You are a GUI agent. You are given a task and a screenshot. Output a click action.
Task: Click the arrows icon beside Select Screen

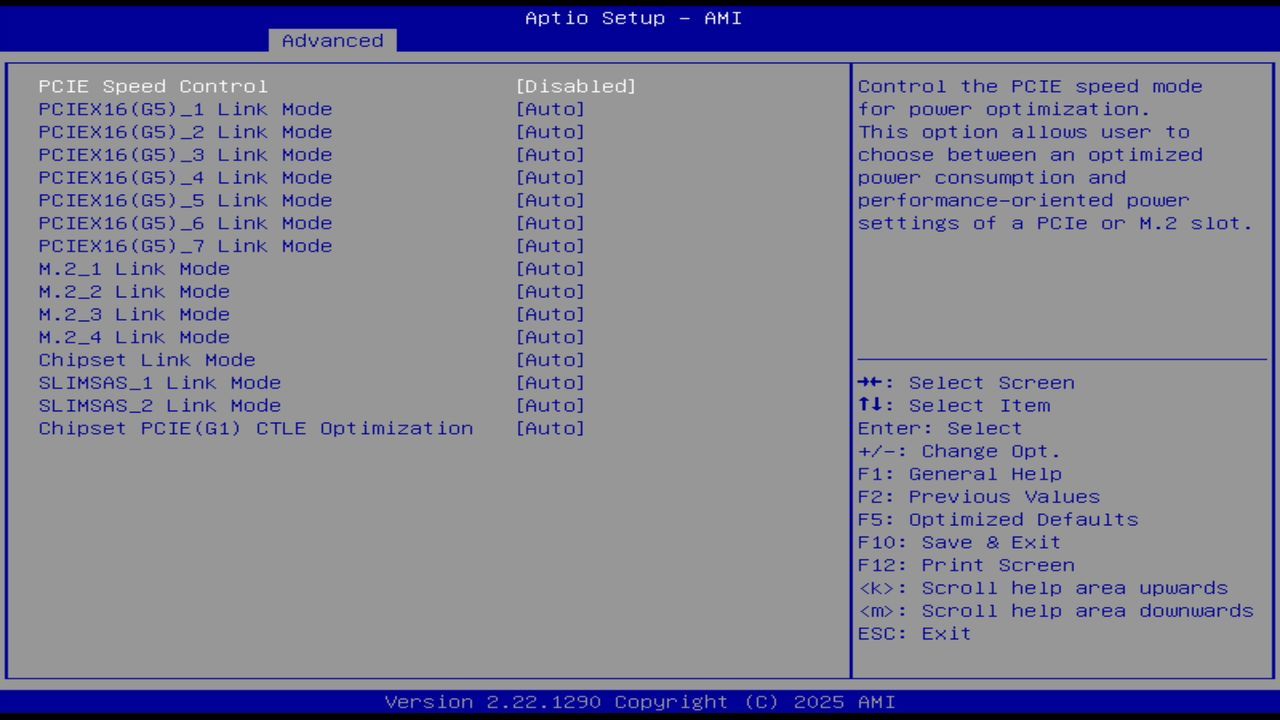click(x=870, y=383)
